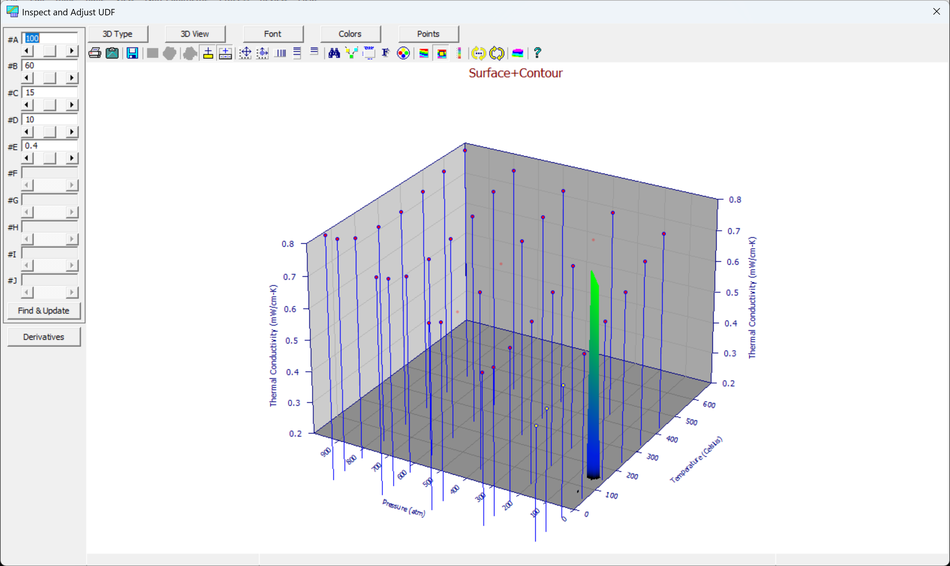Increase parameter #D with right arrow
Screen dimensions: 950x566
(72, 132)
